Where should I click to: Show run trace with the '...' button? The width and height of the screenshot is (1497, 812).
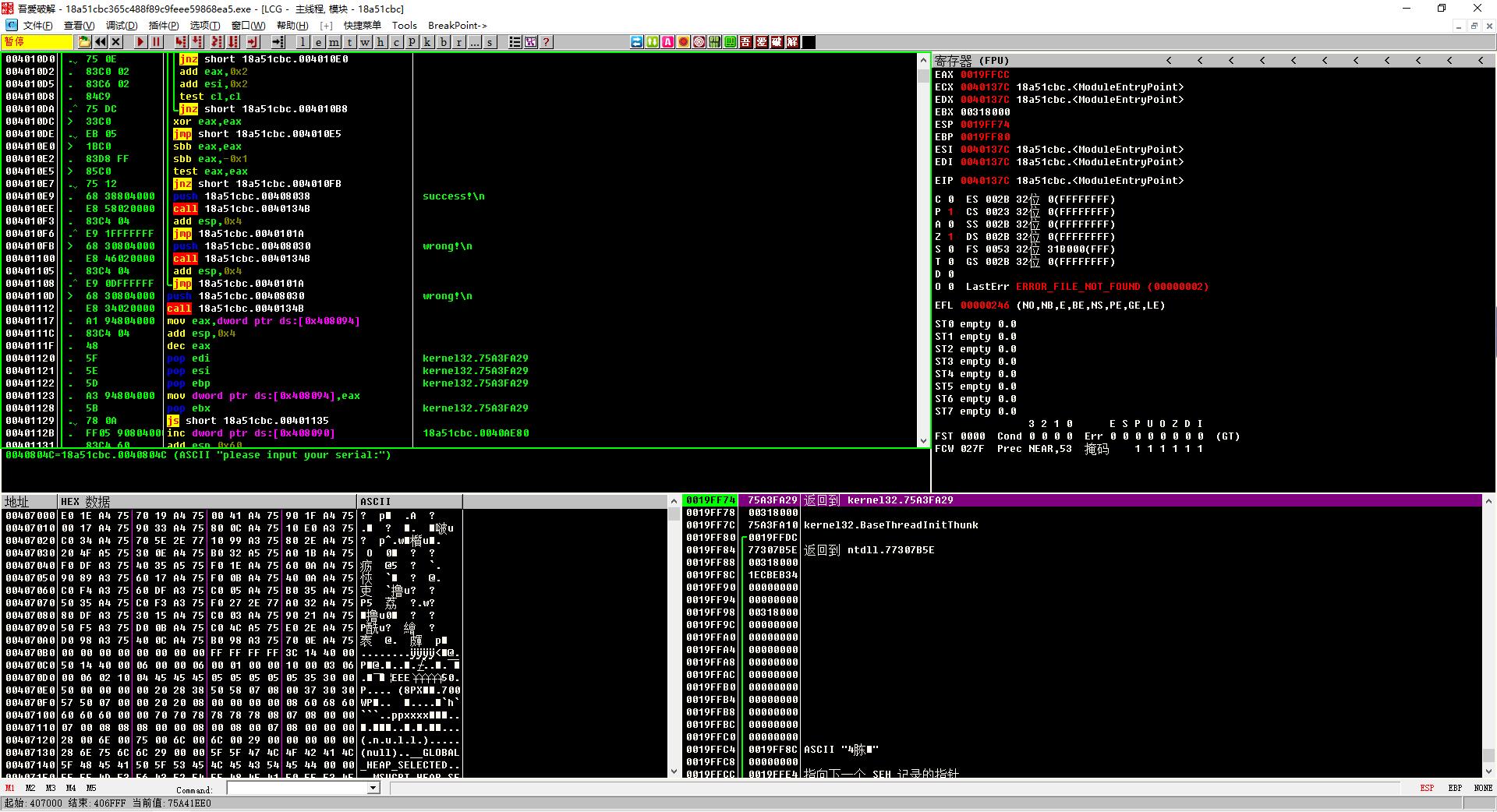(474, 42)
